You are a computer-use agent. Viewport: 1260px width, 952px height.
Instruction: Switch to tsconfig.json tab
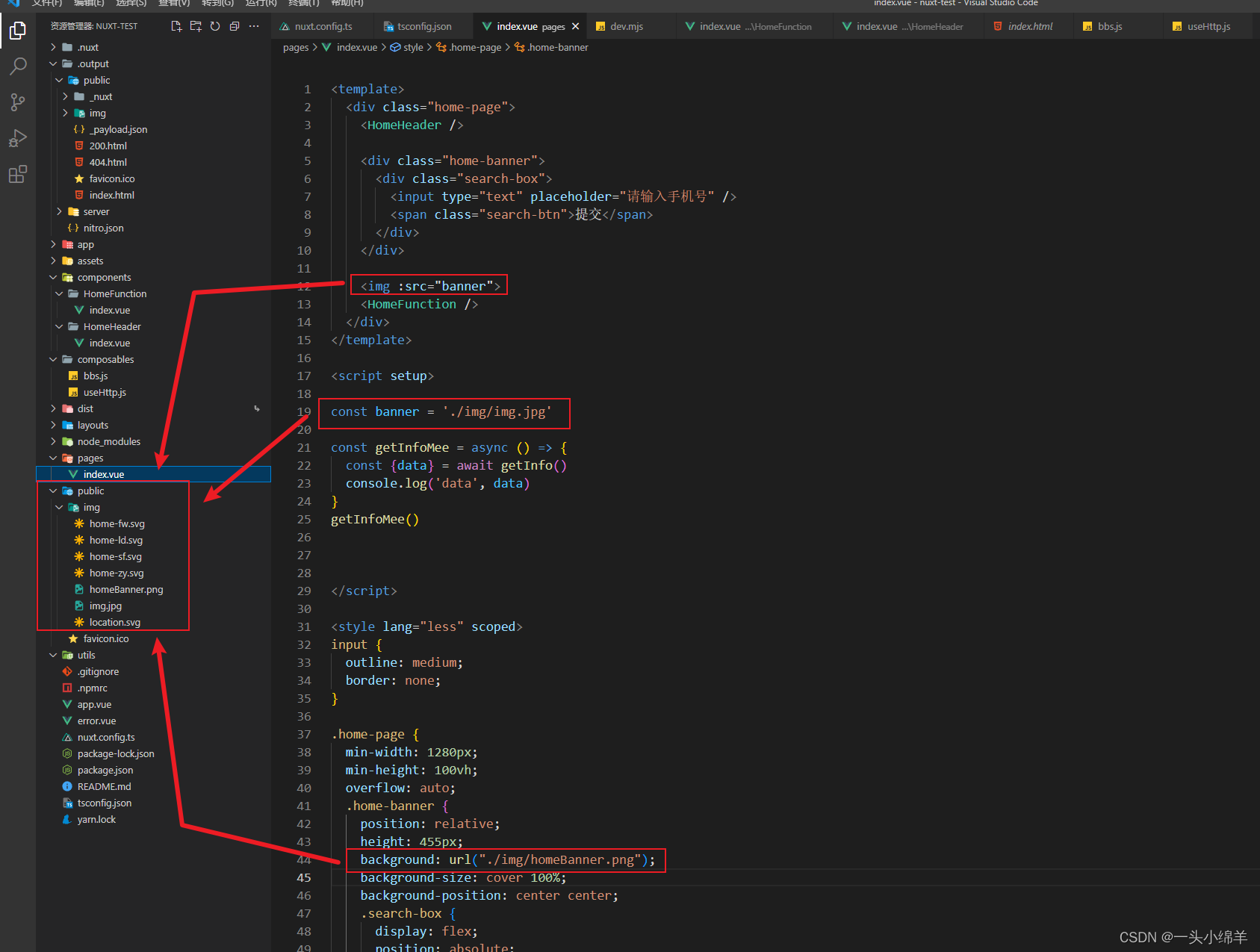pos(423,26)
